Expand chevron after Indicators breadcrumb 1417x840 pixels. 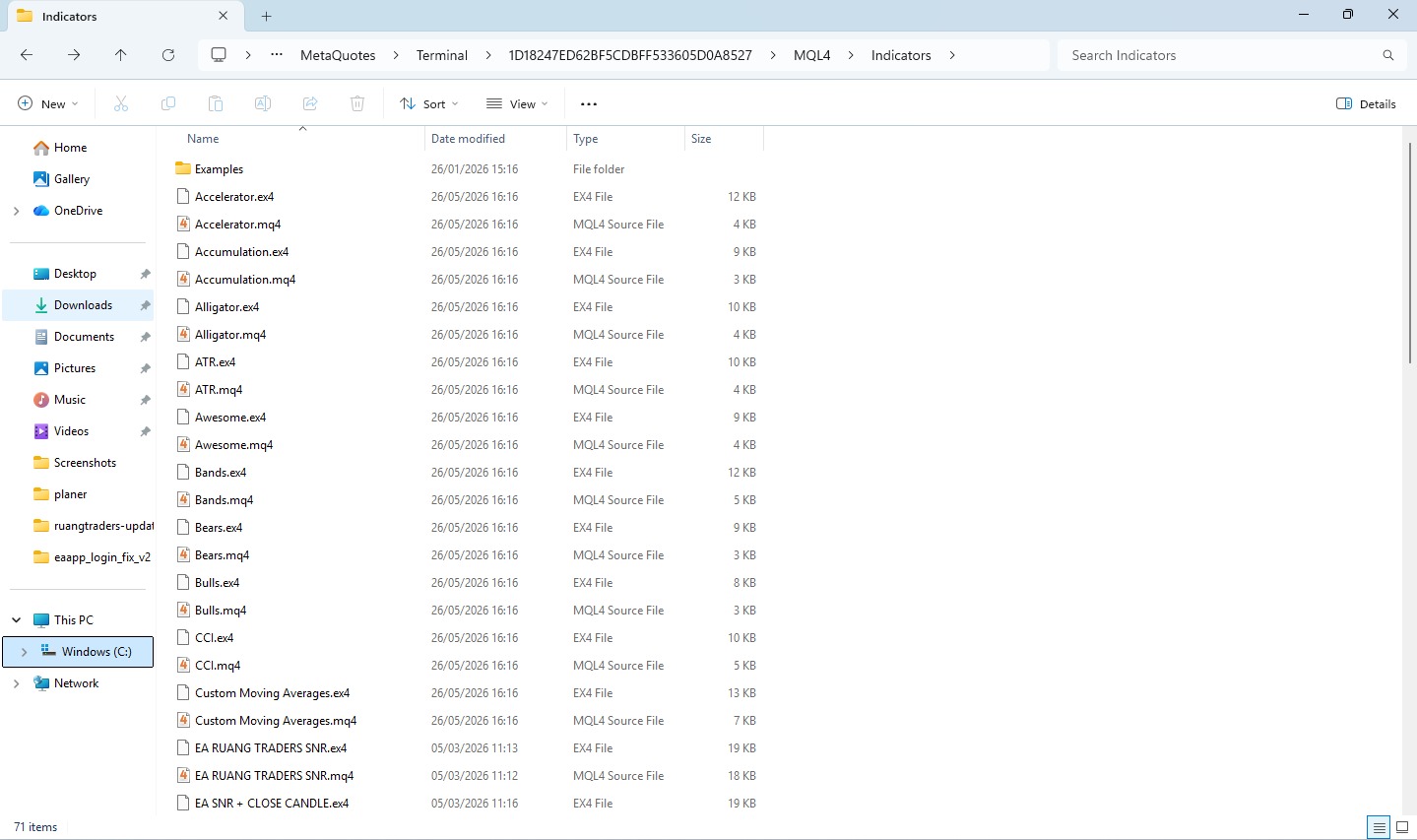(952, 55)
